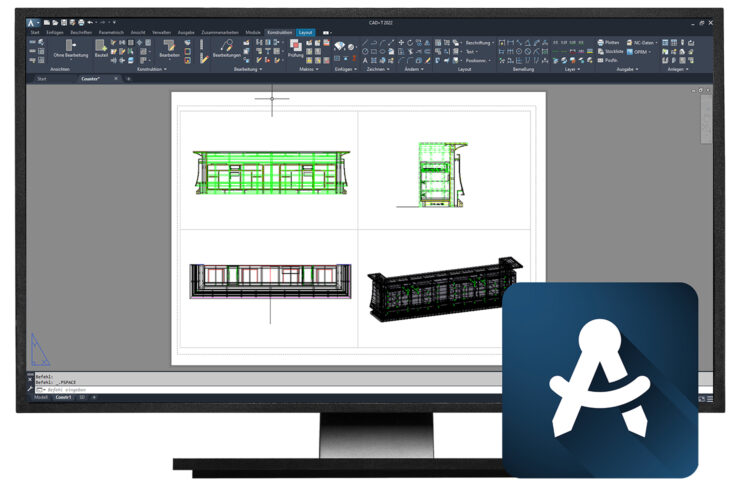Click the Prüfung icon in the ribbon
This screenshot has width=740, height=492.
tap(295, 50)
